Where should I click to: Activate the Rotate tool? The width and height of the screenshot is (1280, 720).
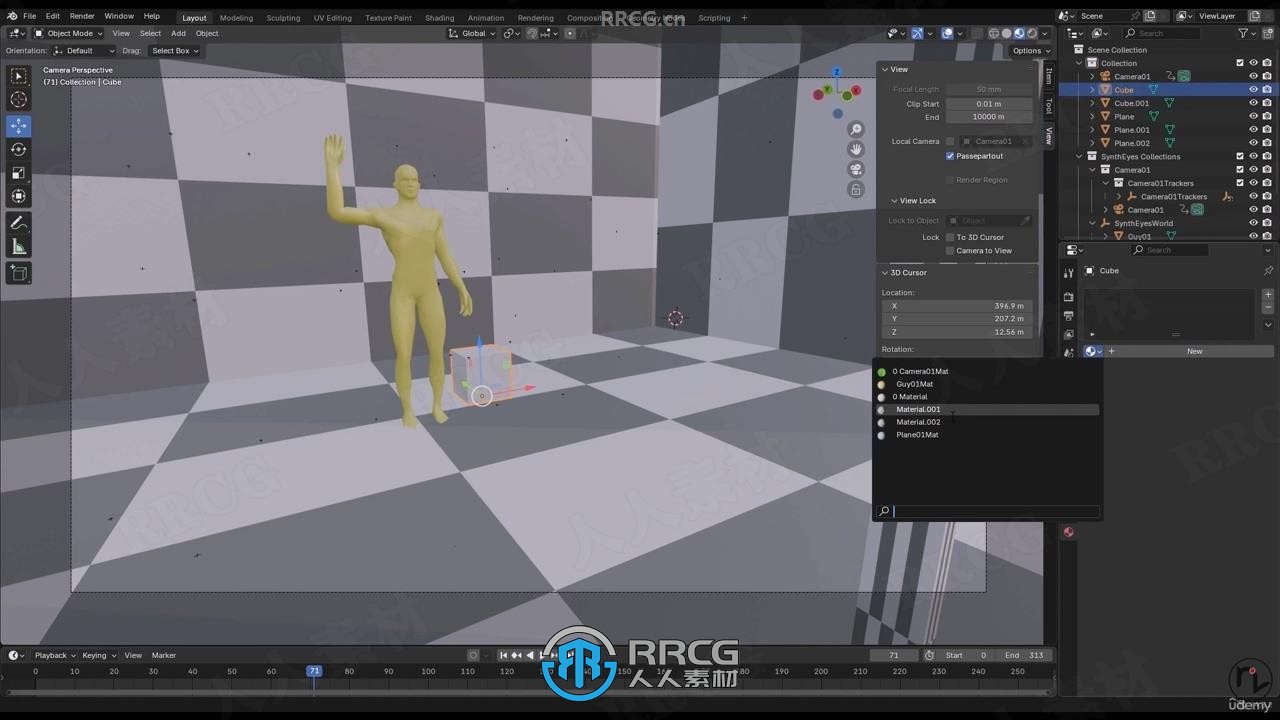click(x=19, y=149)
